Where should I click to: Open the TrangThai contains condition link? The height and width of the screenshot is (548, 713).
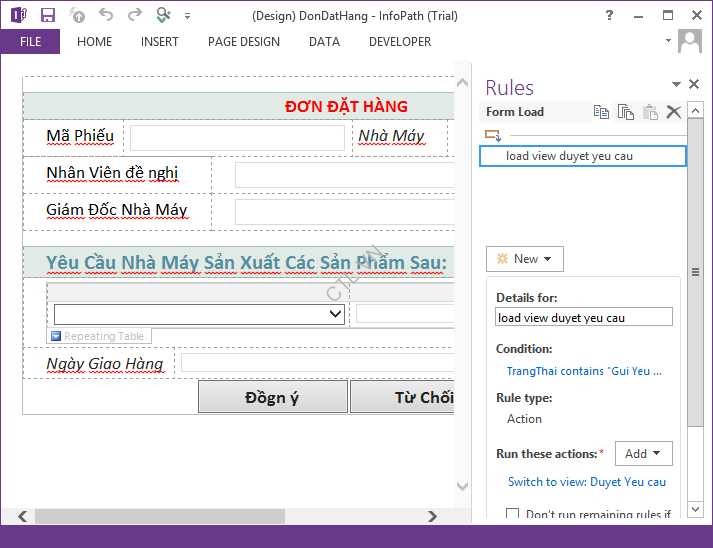pos(584,371)
